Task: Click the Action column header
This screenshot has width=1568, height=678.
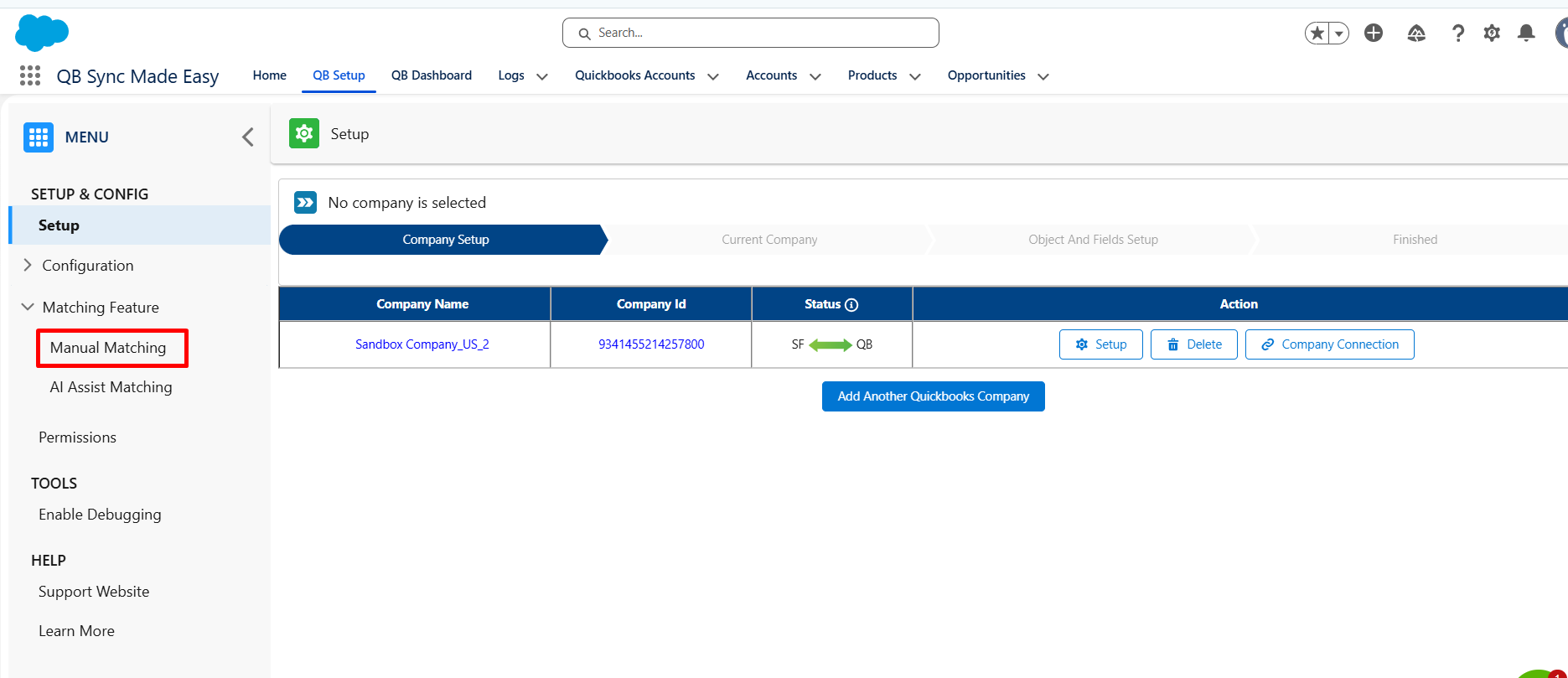Action: pyautogui.click(x=1239, y=304)
